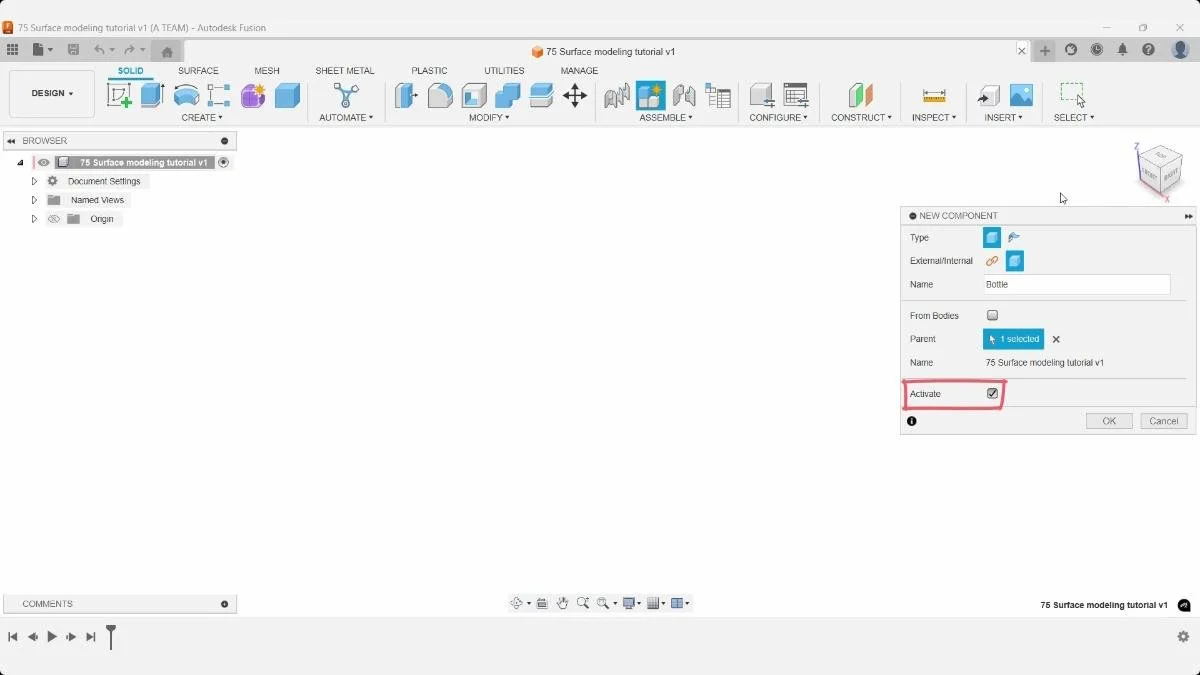1200x675 pixels.
Task: Select the Standard component type
Action: pos(992,237)
